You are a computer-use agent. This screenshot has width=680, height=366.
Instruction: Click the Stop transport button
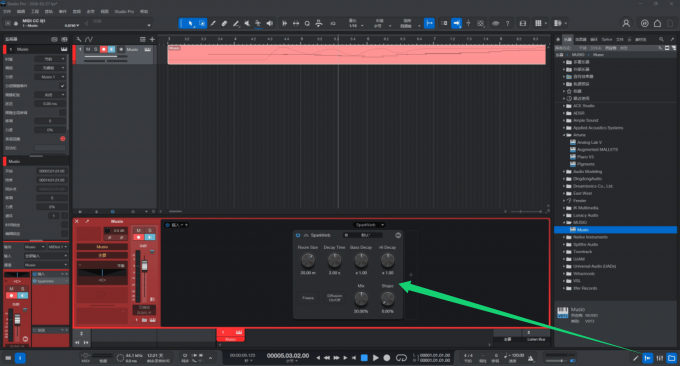click(x=364, y=358)
